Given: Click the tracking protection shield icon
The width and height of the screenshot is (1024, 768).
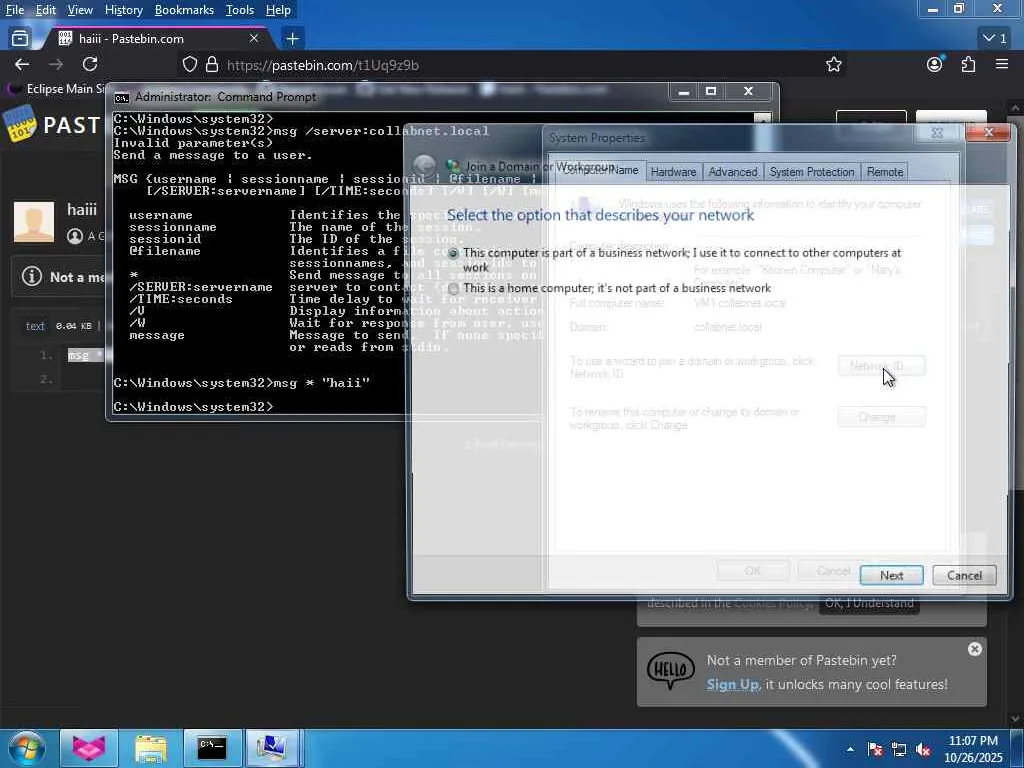Looking at the screenshot, I should pos(189,64).
